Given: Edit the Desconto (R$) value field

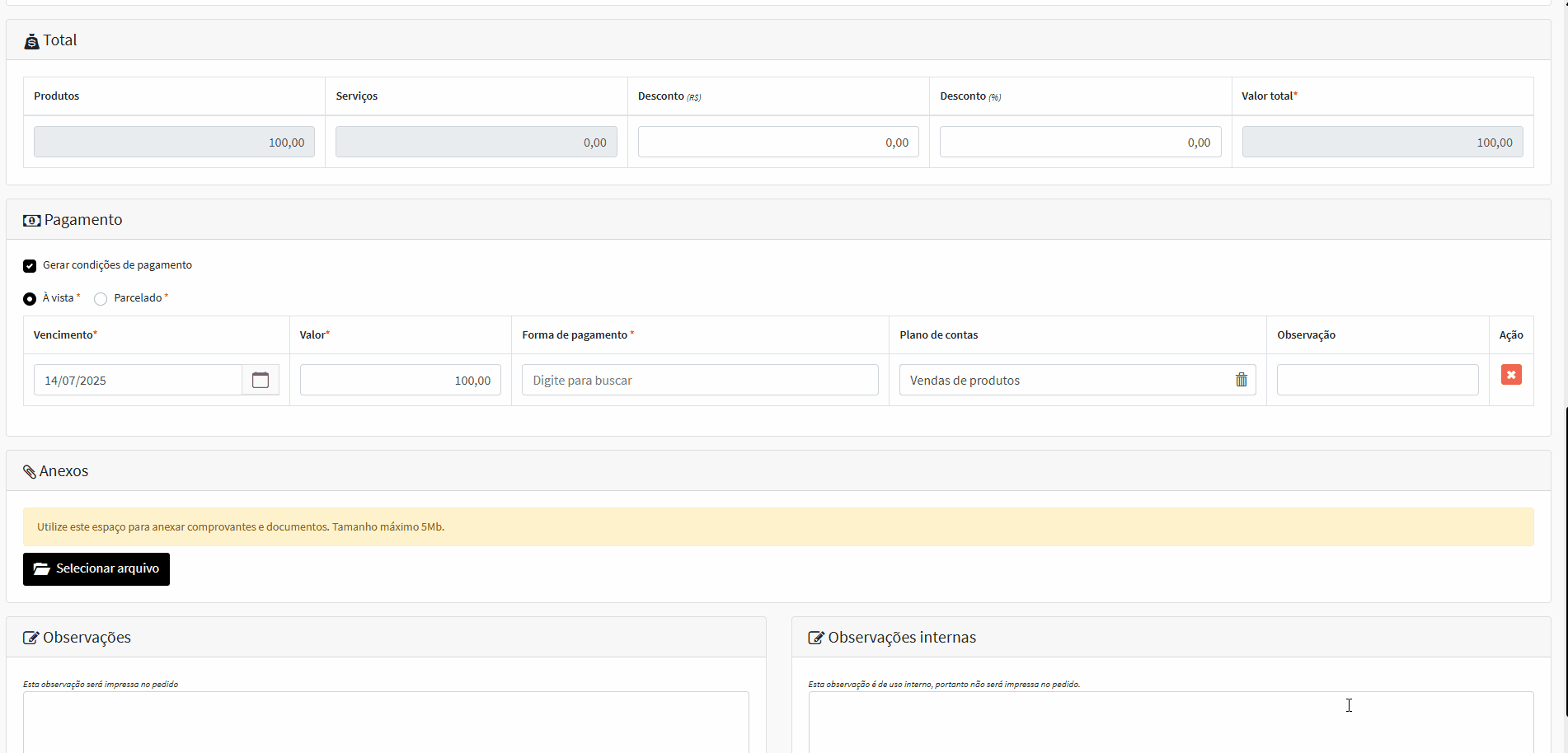Looking at the screenshot, I should click(x=777, y=142).
